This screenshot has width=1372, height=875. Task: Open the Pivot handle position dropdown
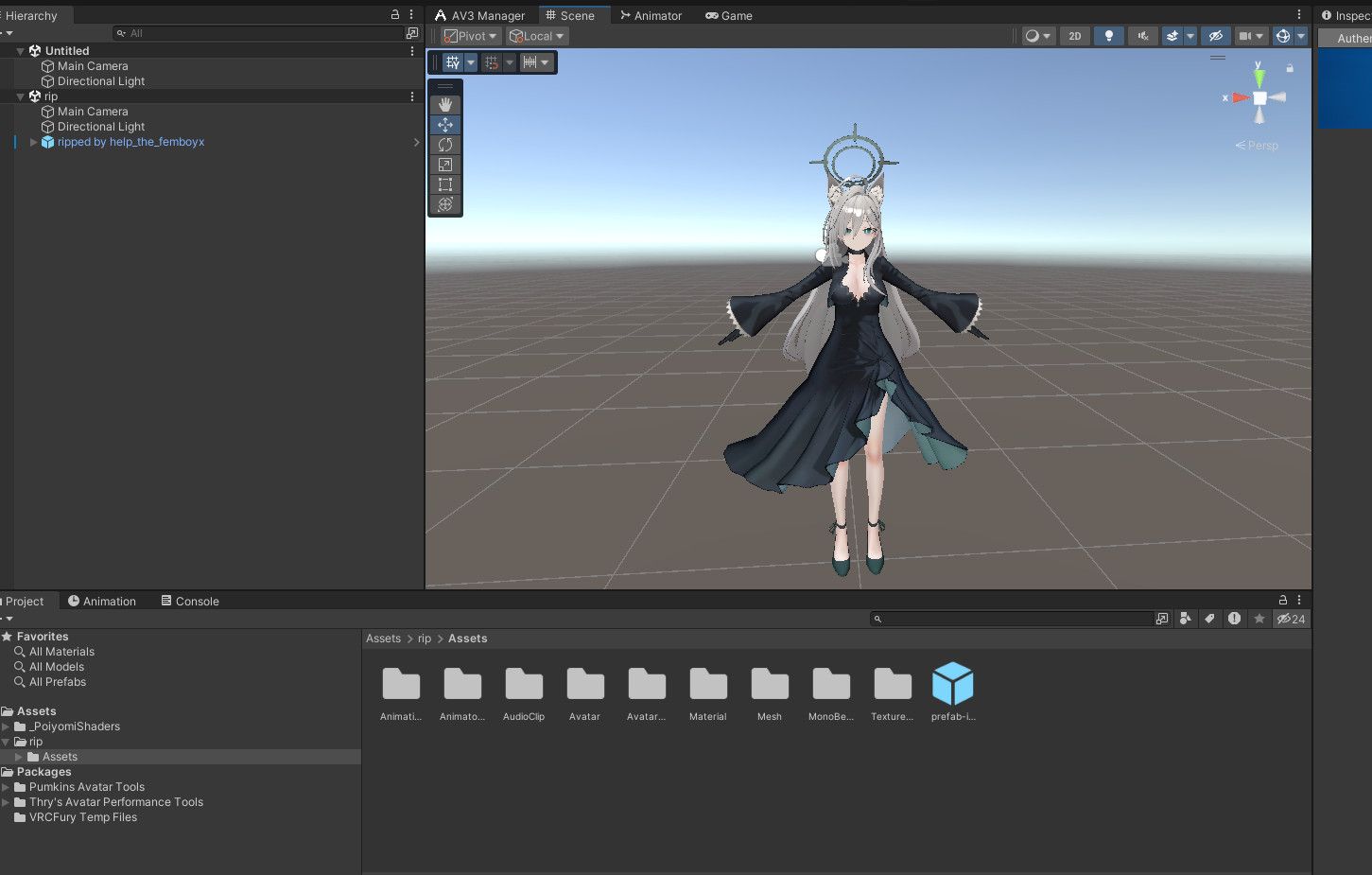[x=470, y=36]
